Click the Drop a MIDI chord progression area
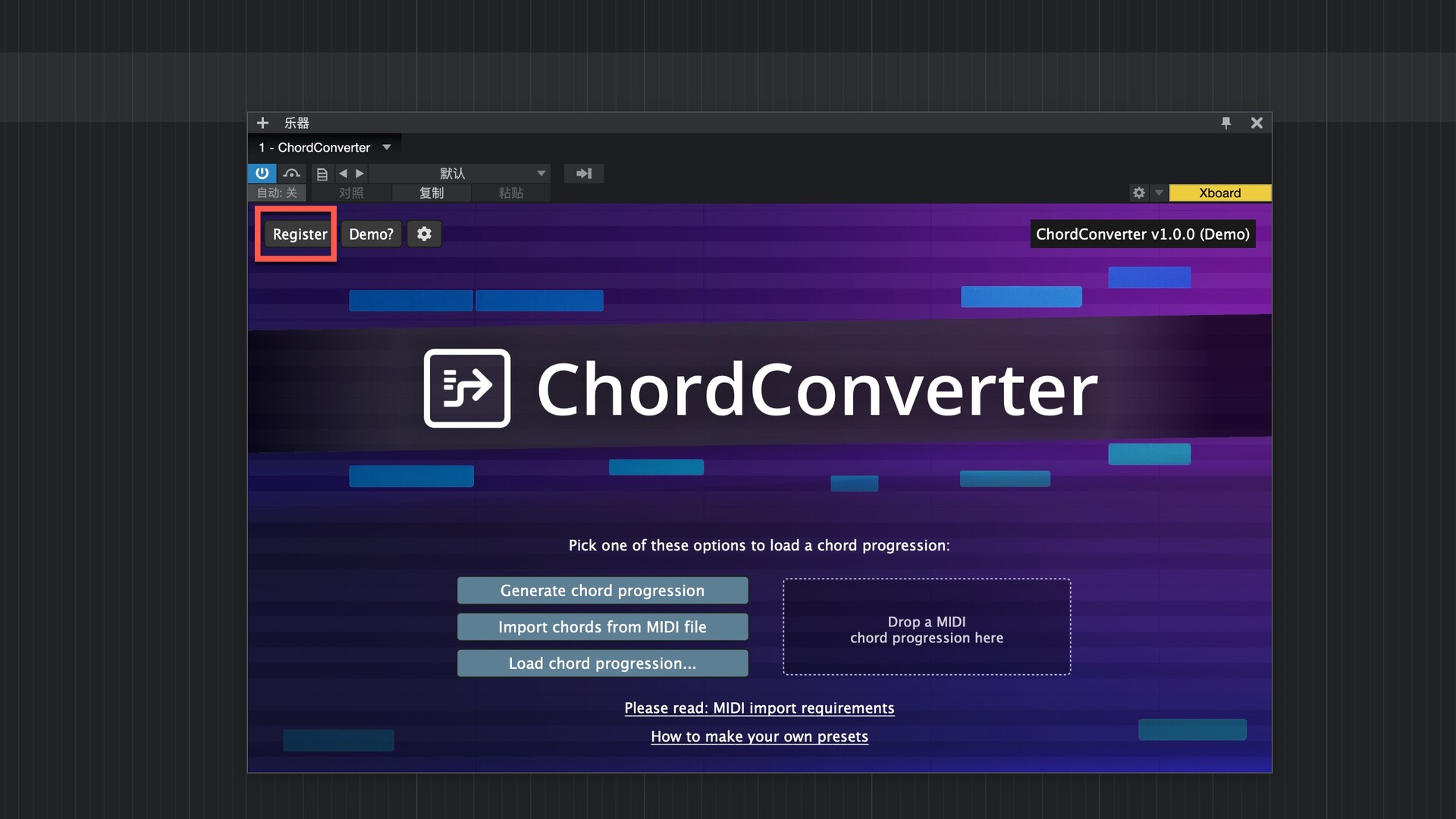Viewport: 1456px width, 819px height. click(x=927, y=627)
